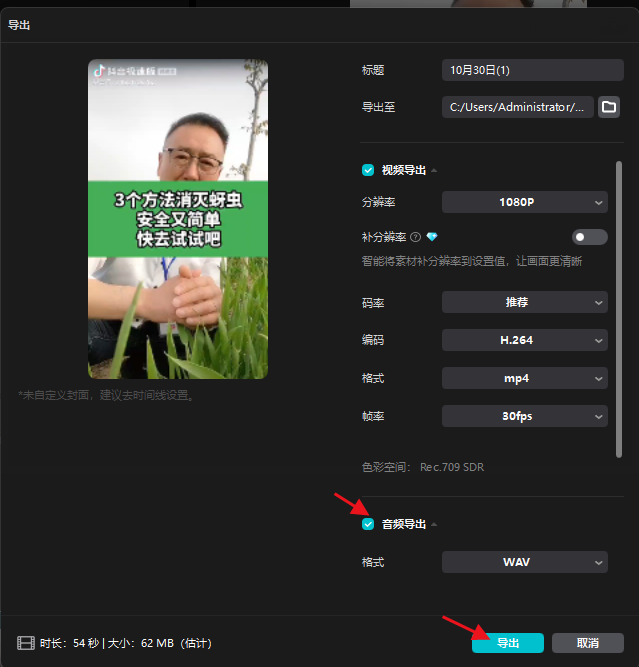Screen dimensions: 639x667
Task: Open the audio 格式 WAV dropdown
Action: click(x=525, y=562)
